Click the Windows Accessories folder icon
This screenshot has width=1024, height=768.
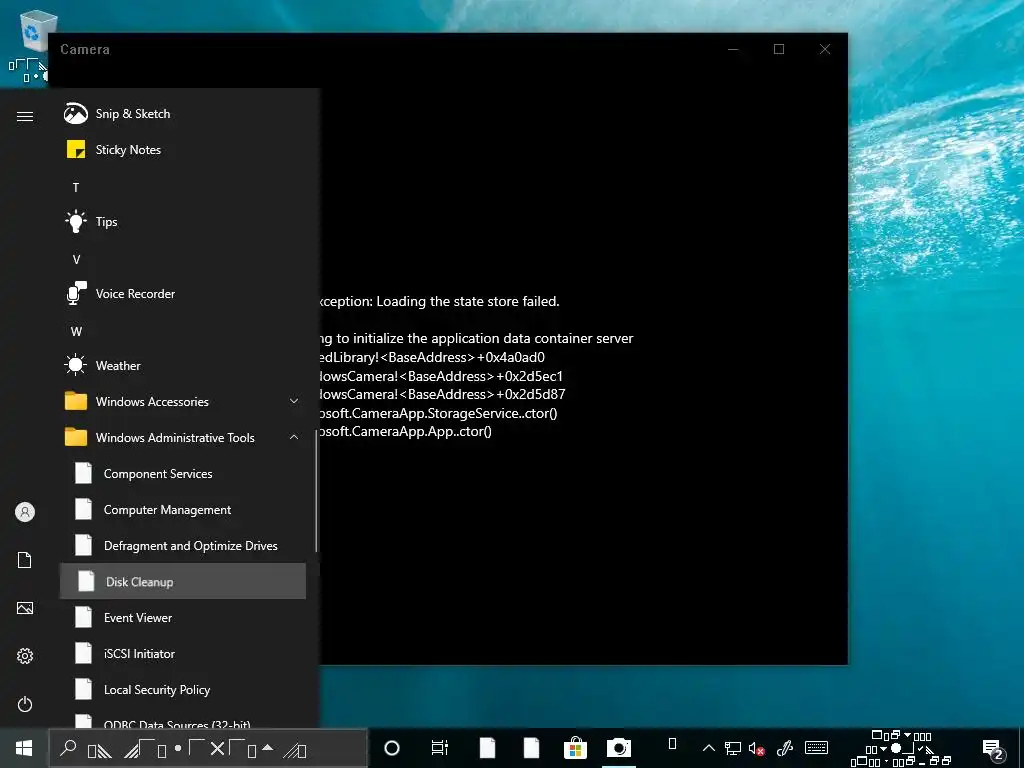tap(76, 401)
